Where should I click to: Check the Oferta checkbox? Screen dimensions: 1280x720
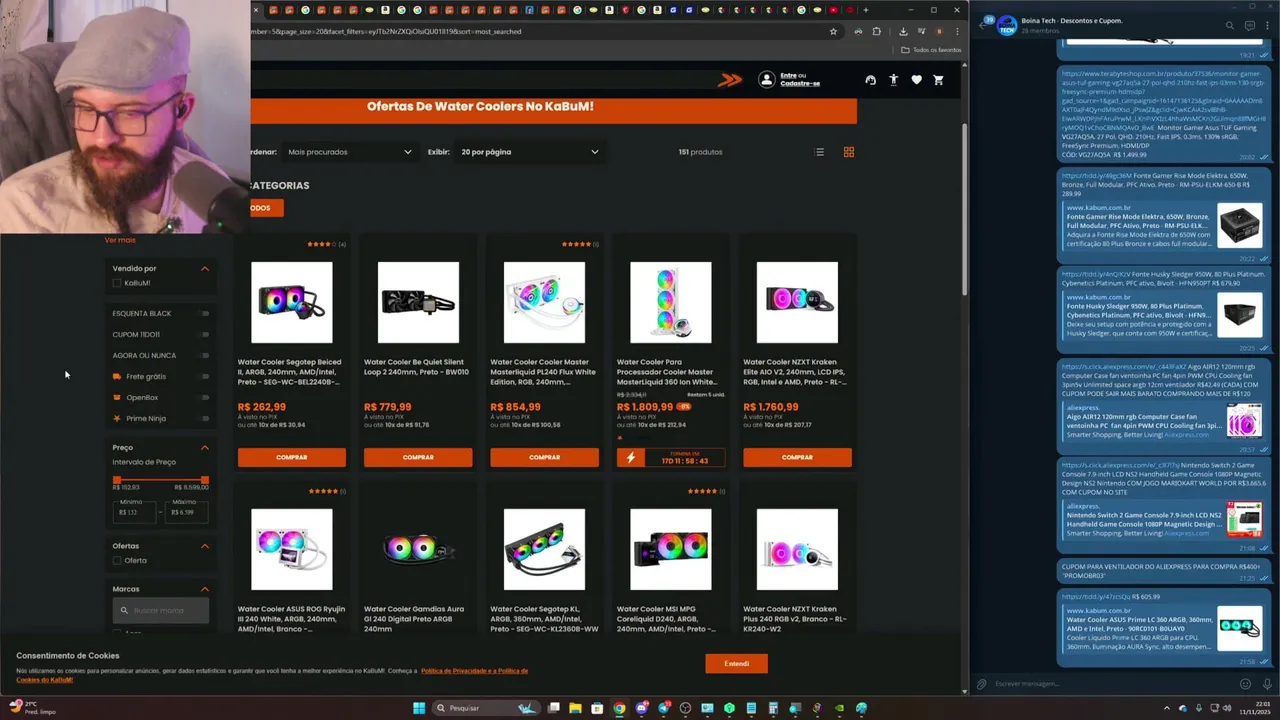[117, 561]
